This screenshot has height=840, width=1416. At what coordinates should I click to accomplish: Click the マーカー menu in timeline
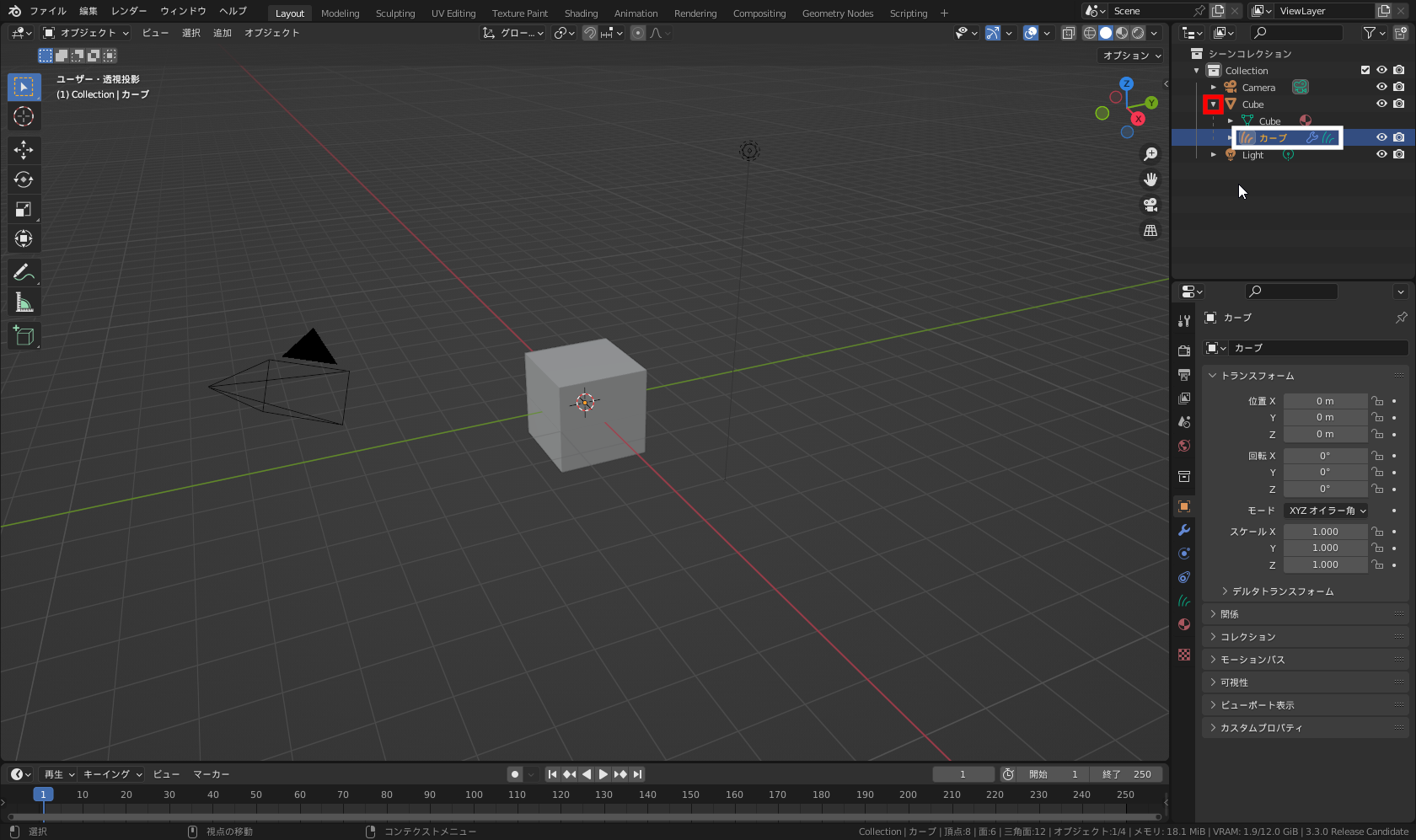[x=211, y=774]
